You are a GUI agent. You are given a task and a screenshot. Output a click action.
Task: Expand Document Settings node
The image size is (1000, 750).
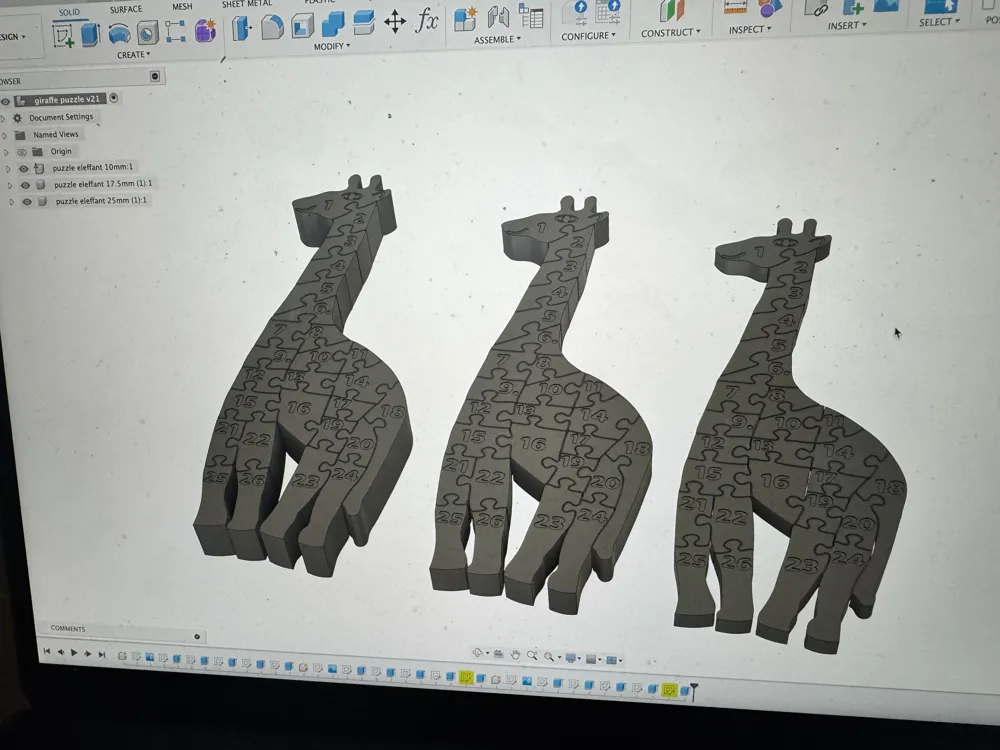point(3,118)
